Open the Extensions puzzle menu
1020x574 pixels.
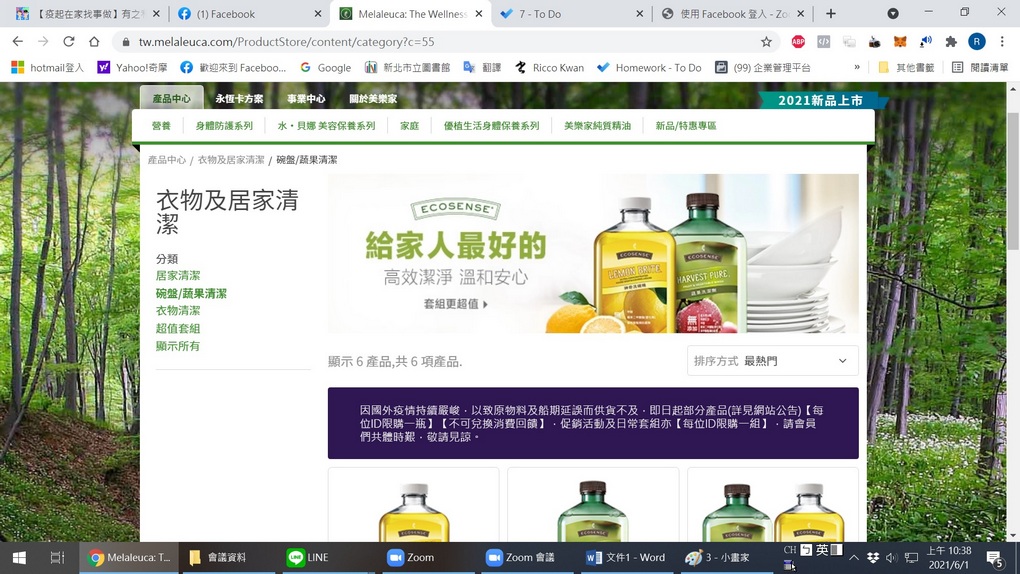coord(951,42)
